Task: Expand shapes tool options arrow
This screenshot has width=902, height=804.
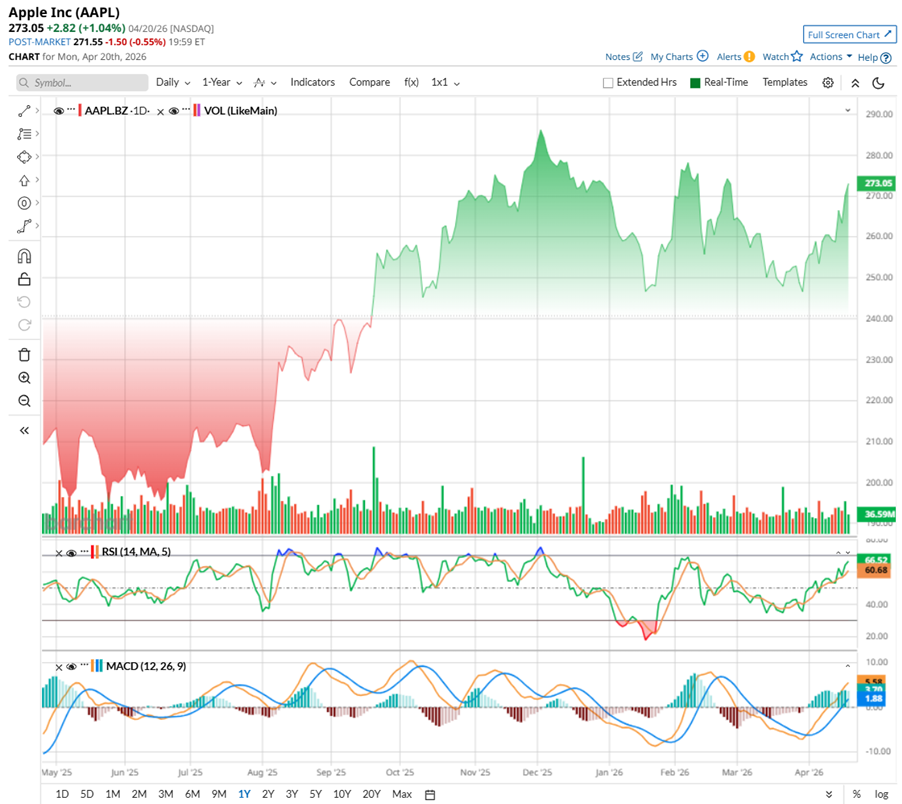Action: click(x=37, y=156)
